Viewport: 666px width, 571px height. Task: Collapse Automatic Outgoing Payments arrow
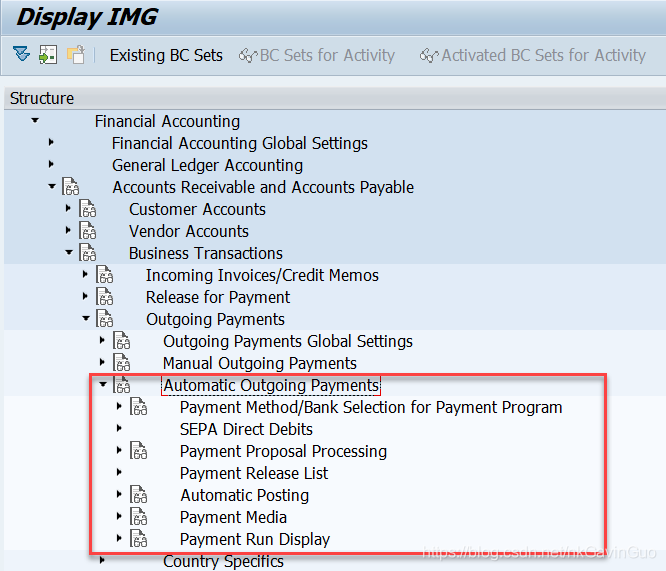pyautogui.click(x=103, y=384)
